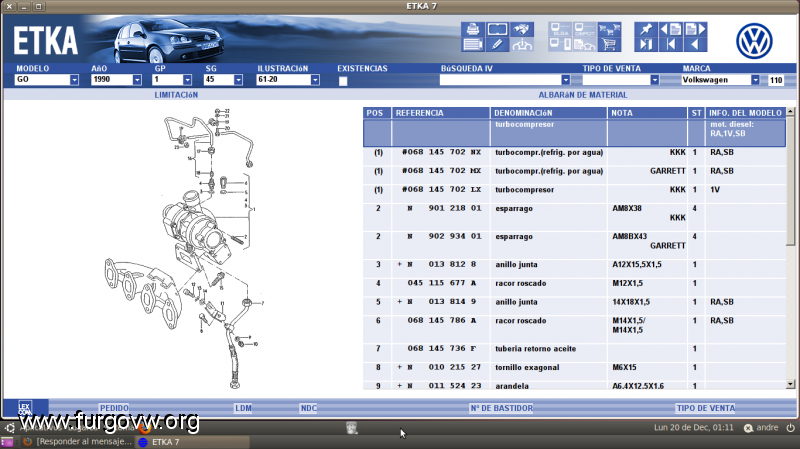
Task: Switch to the Limitación tab
Action: pos(176,95)
